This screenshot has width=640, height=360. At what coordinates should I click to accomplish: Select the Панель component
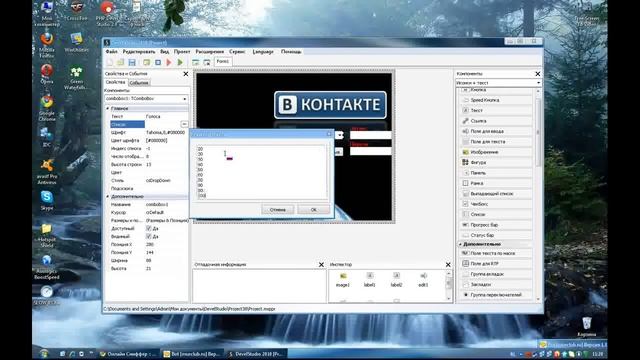(497, 173)
